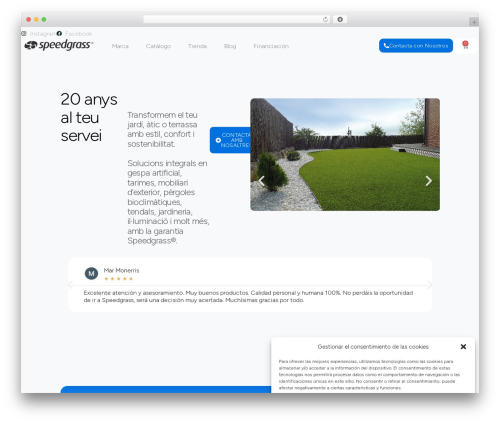Go to next customer review
The image size is (500, 423).
(x=430, y=285)
